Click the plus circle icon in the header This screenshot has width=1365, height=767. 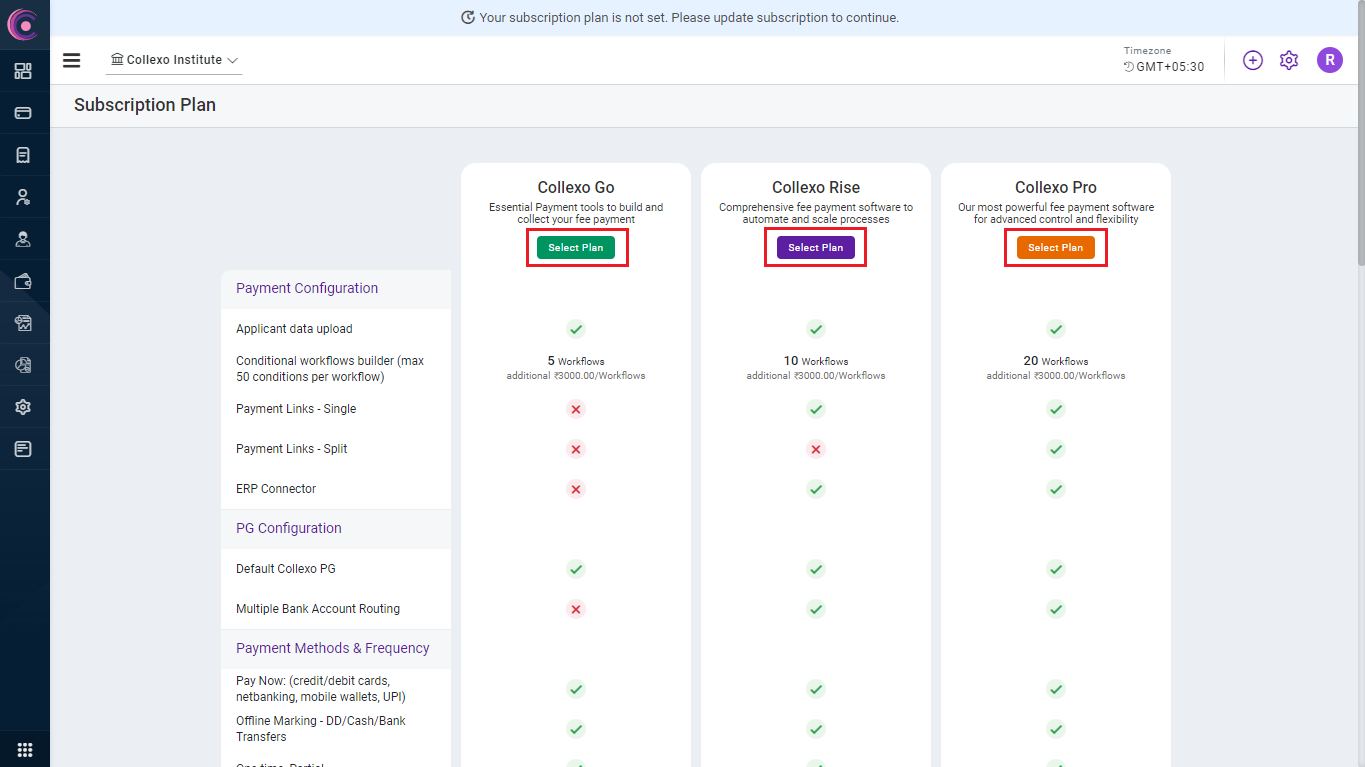click(x=1252, y=60)
